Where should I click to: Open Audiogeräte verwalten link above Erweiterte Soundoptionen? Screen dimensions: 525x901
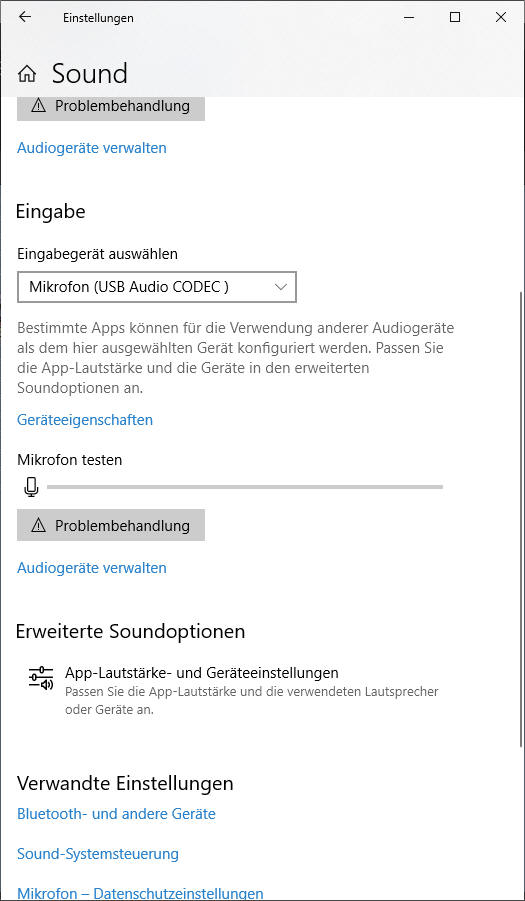pos(92,568)
